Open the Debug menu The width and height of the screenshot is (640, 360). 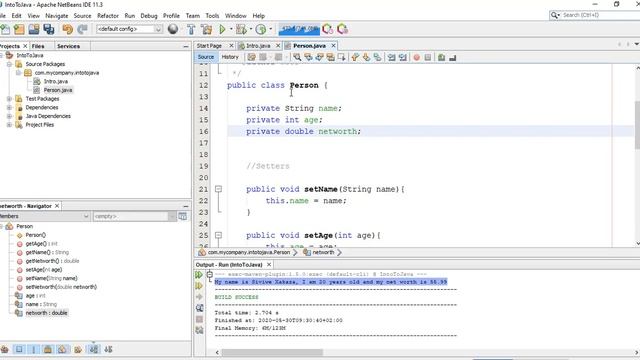pyautogui.click(x=149, y=16)
